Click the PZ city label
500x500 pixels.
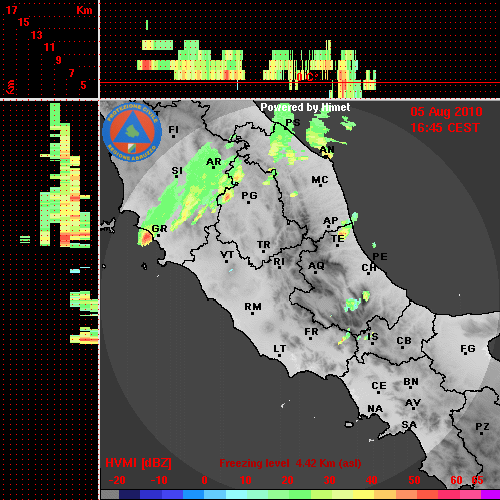pos(482,427)
